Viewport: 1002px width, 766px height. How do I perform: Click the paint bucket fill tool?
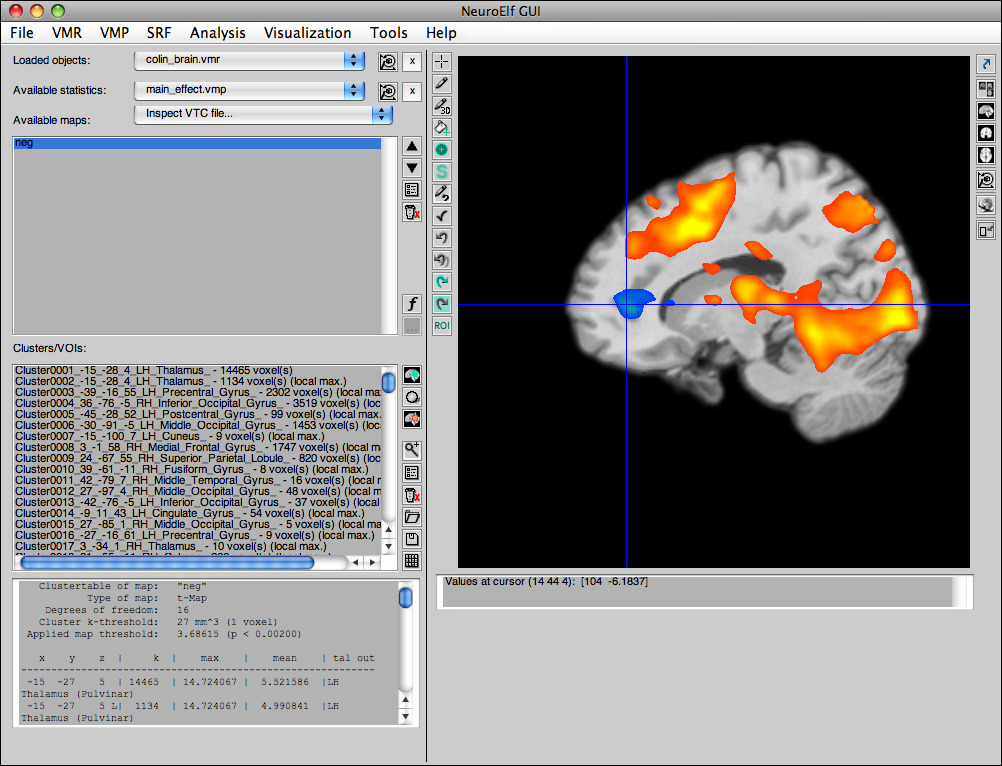coord(441,127)
